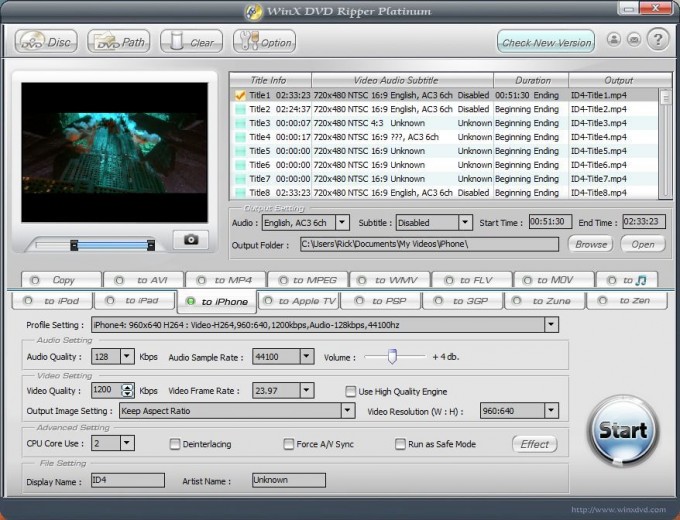Expand the Subtitle dropdown
Viewport: 680px width, 520px height.
(x=465, y=222)
